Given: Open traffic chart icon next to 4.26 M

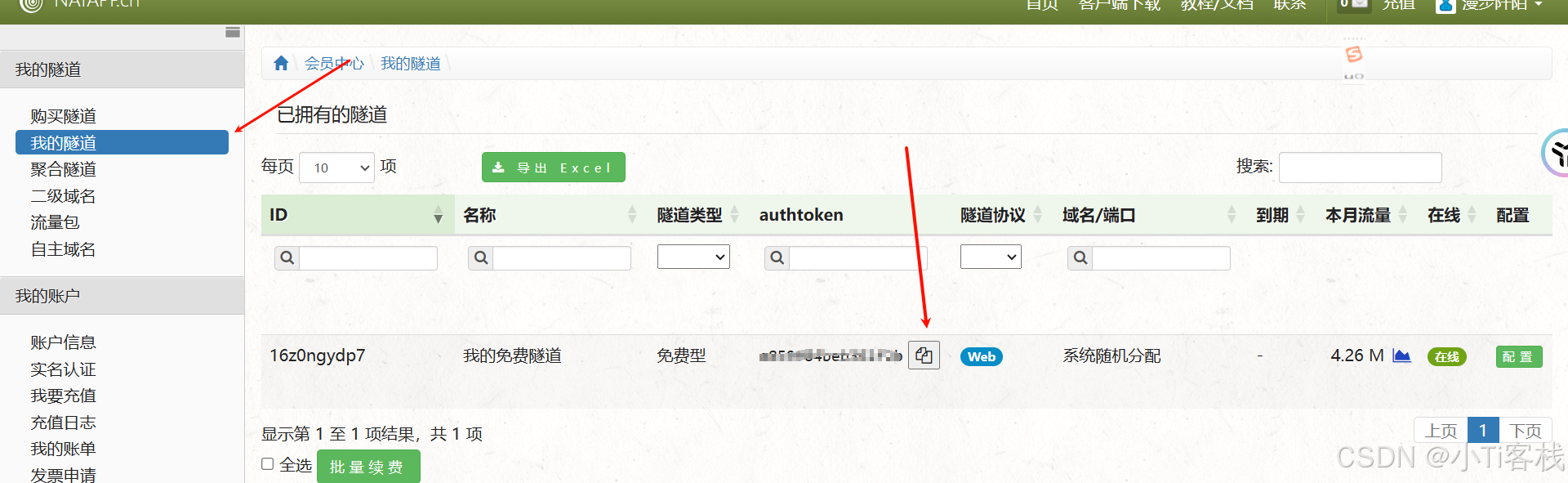Looking at the screenshot, I should click(1401, 356).
